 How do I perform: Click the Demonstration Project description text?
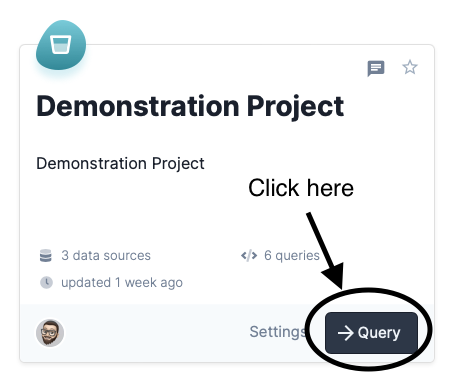pyautogui.click(x=120, y=164)
